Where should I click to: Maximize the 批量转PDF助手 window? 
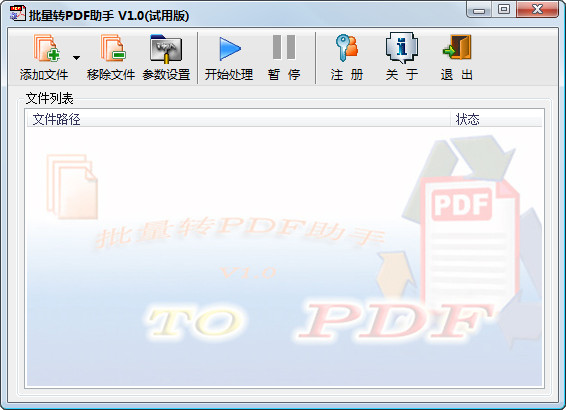(504, 10)
